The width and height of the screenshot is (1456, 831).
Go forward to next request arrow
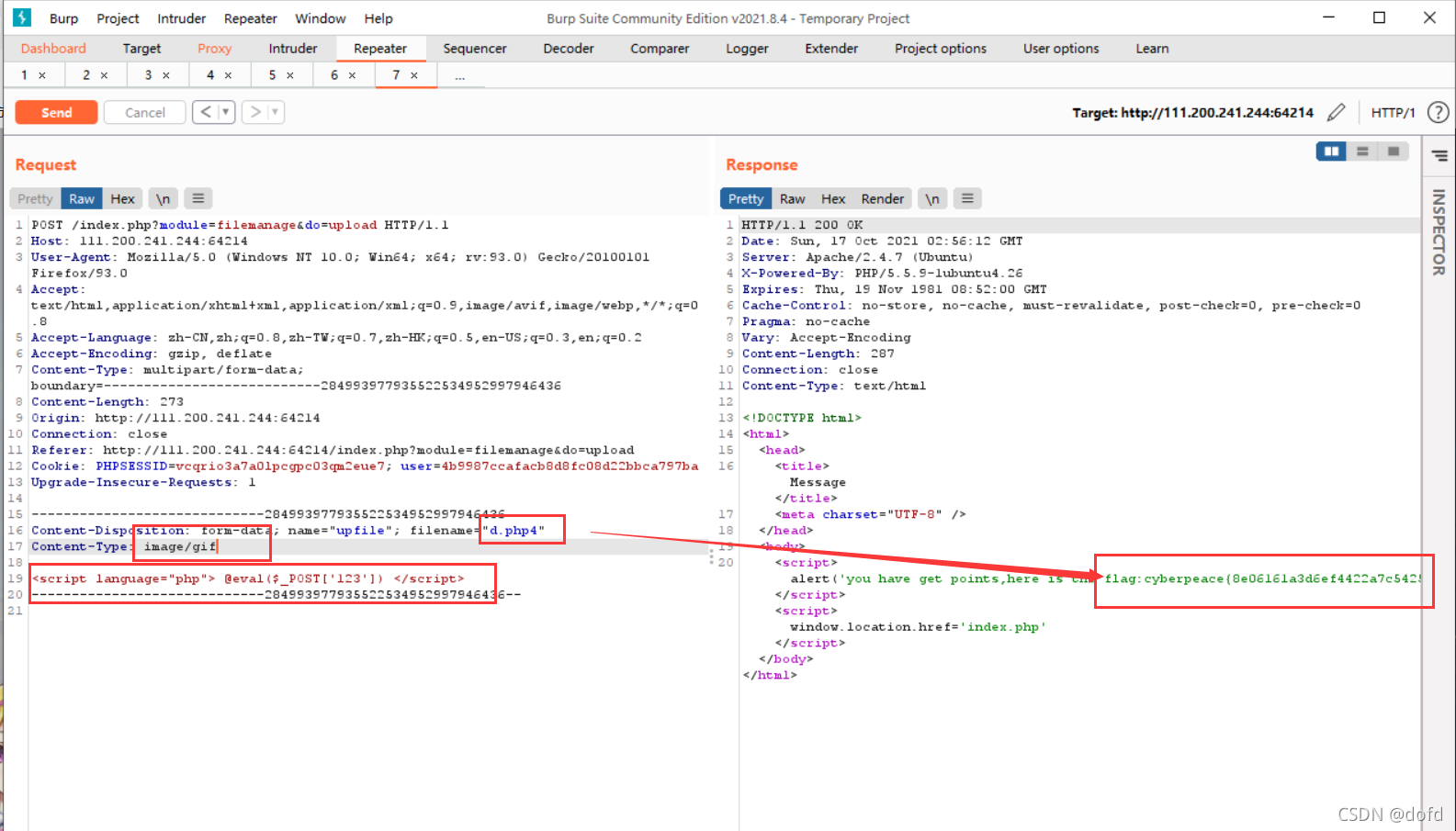pyautogui.click(x=255, y=112)
